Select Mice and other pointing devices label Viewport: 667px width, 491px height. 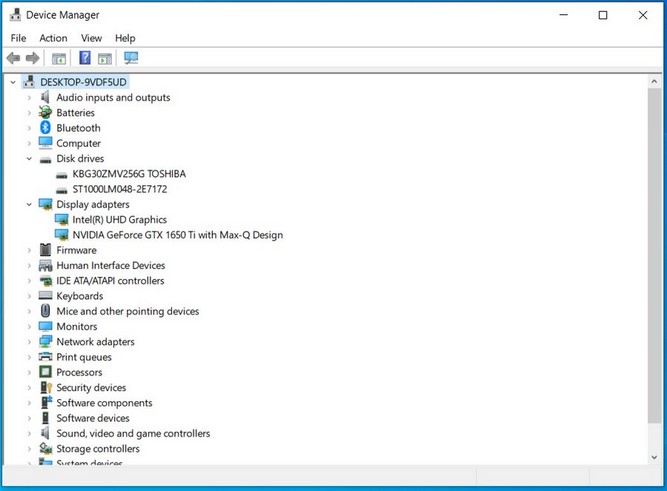128,311
